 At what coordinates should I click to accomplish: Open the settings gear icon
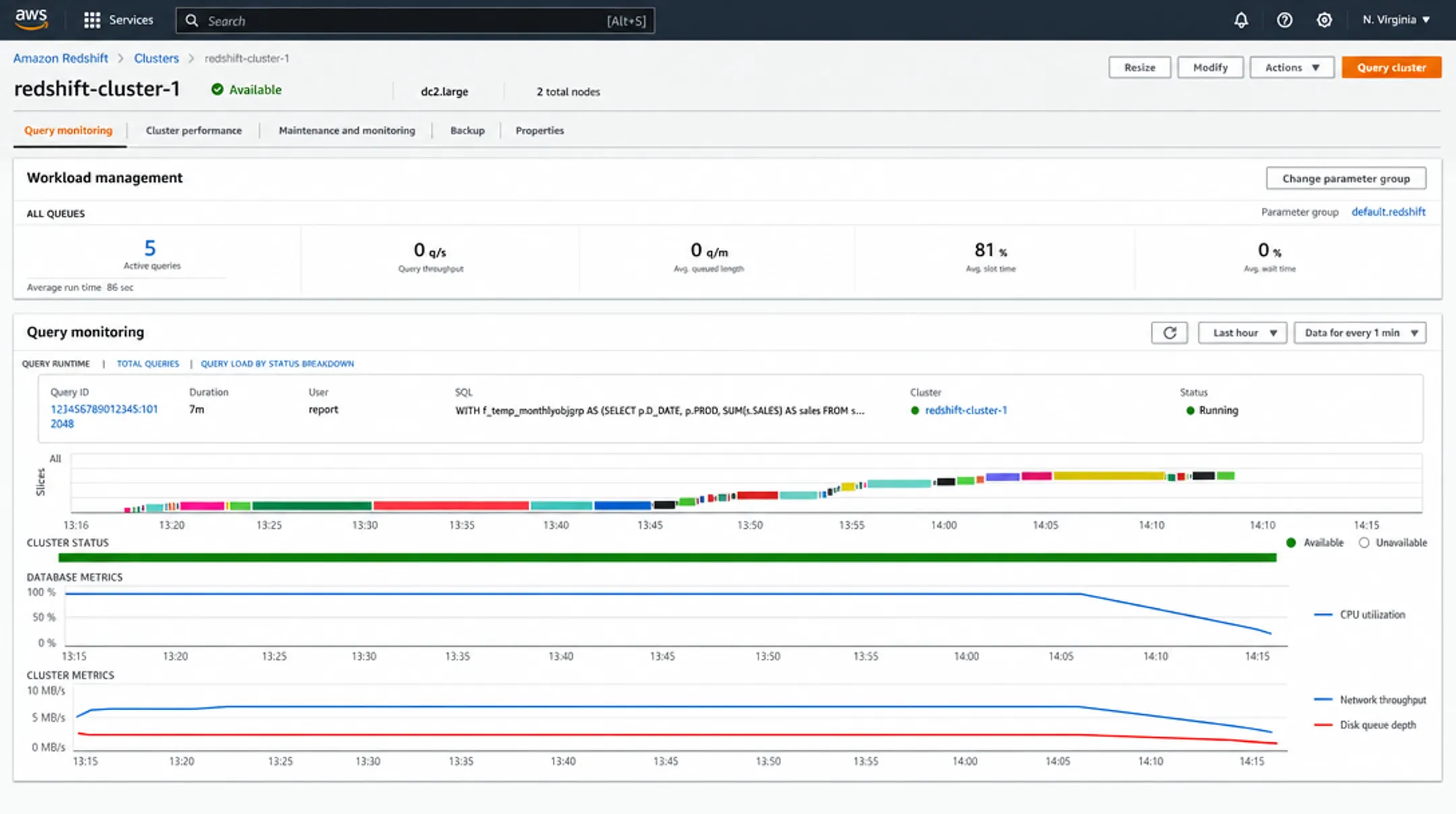(x=1325, y=20)
